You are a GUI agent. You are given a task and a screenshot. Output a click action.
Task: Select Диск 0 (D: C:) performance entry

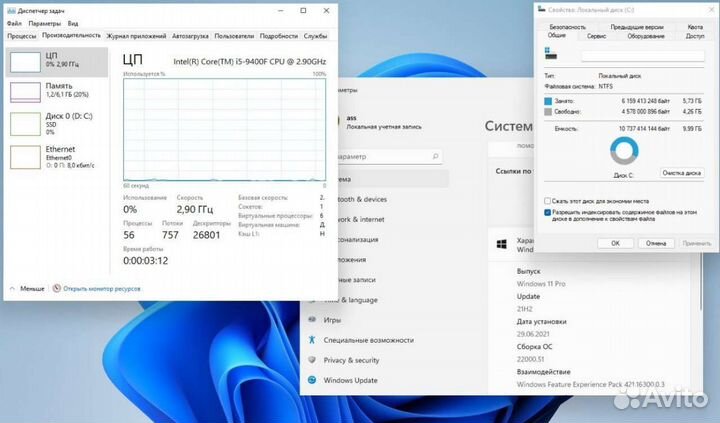click(x=56, y=124)
